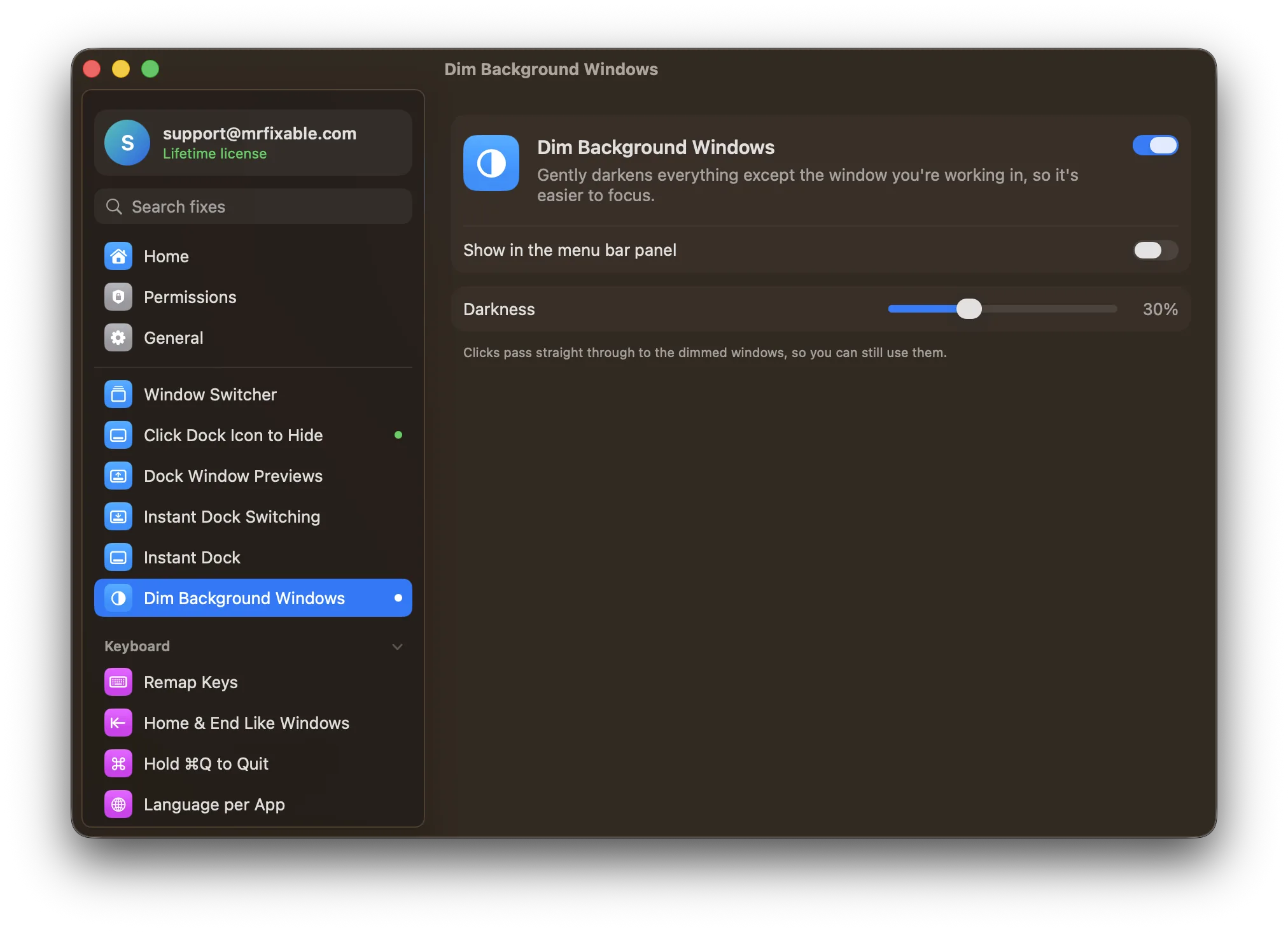Click the Darkness slider knob
Image resolution: width=1288 pixels, height=932 pixels.
click(x=969, y=309)
